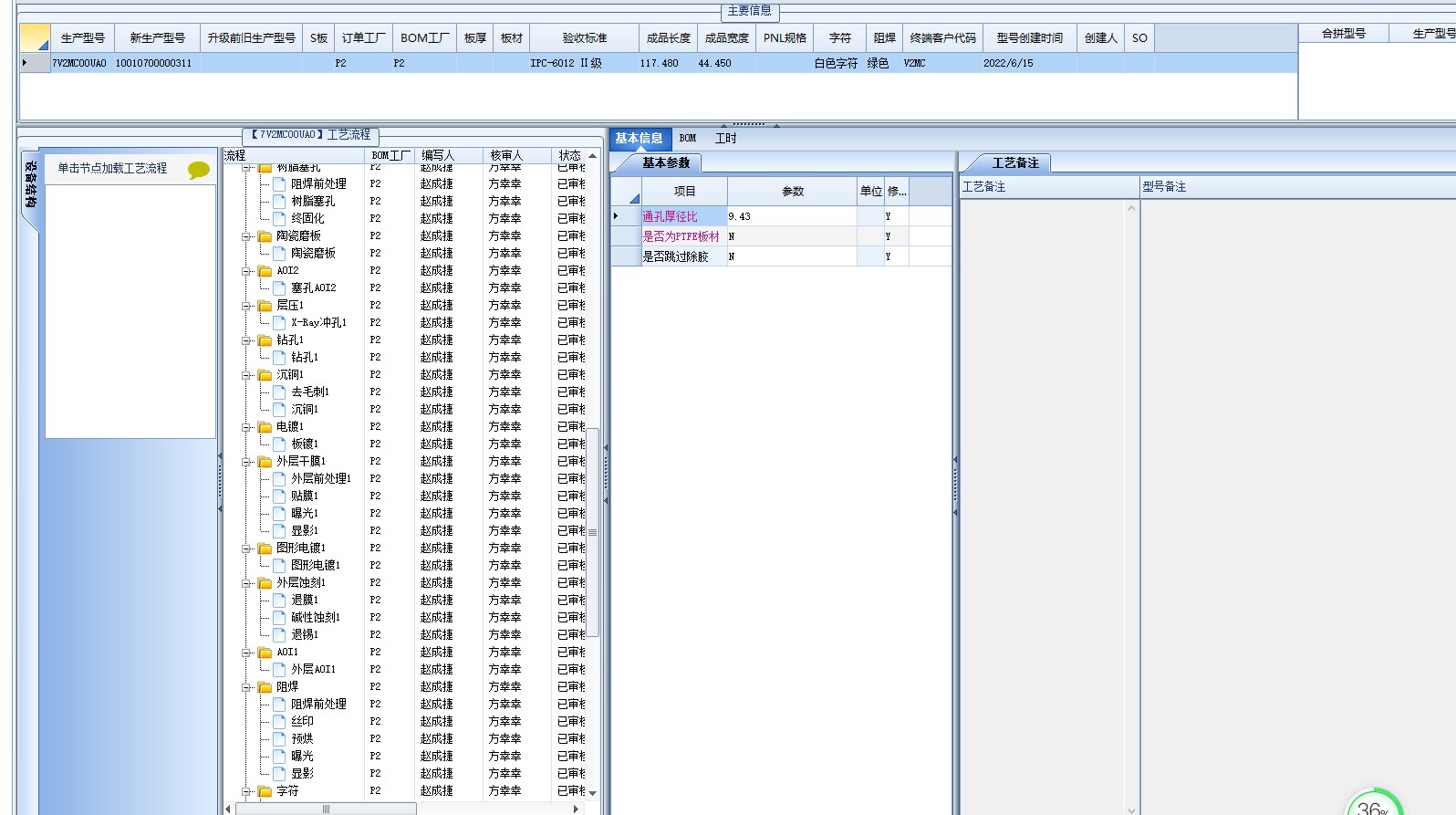Select the 基本参数 sub-tab
The height and width of the screenshot is (815, 1456).
(x=666, y=162)
